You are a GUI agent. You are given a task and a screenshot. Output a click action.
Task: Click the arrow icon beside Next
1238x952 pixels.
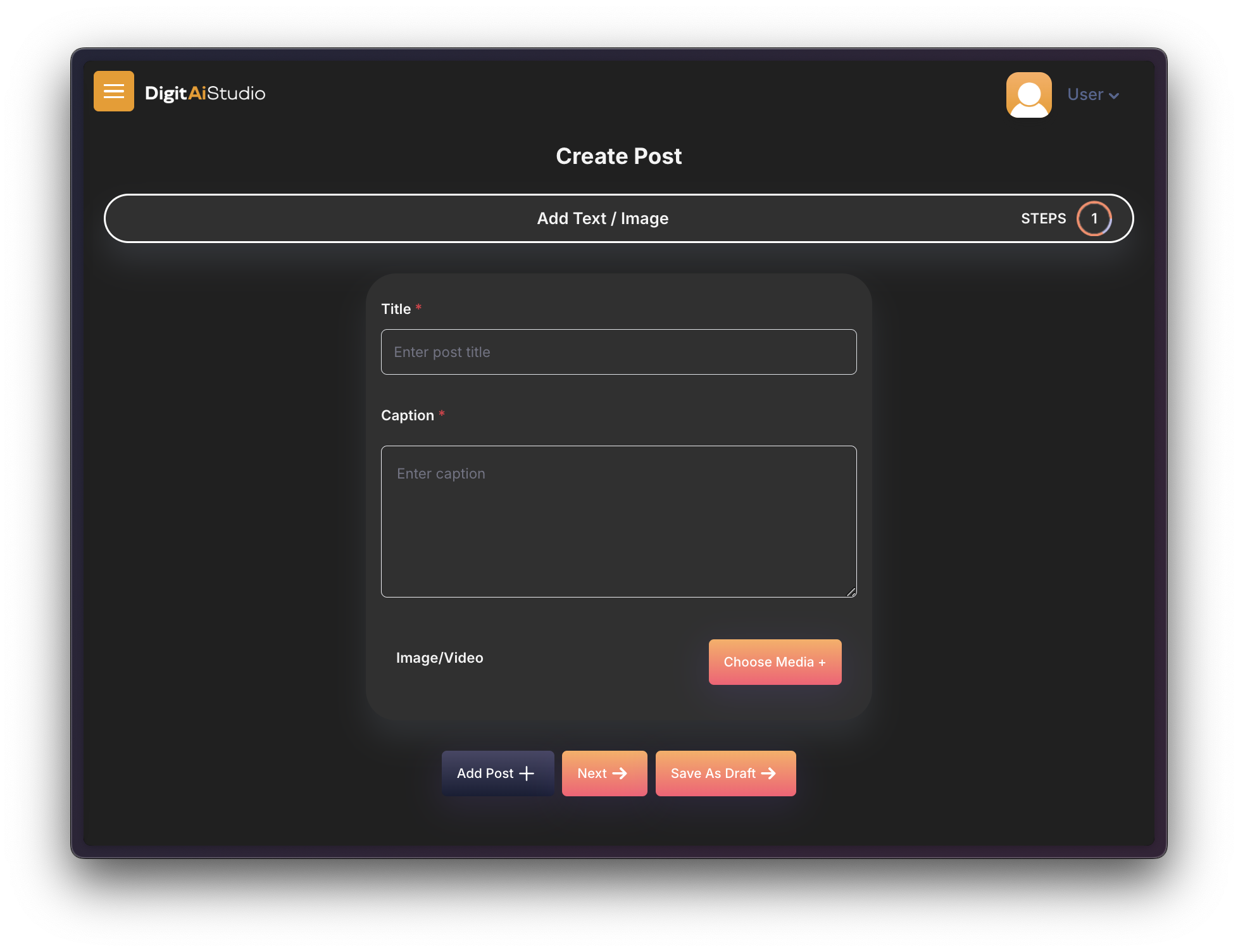click(620, 773)
